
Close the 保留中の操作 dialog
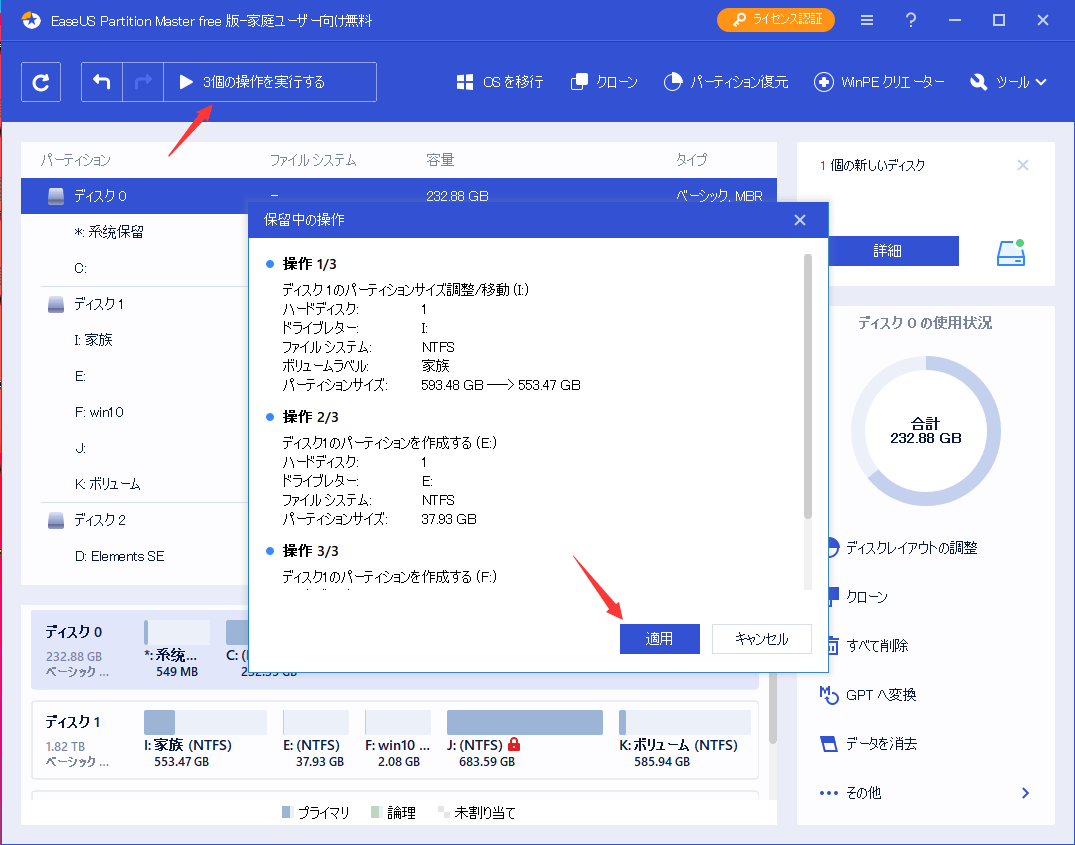click(799, 220)
